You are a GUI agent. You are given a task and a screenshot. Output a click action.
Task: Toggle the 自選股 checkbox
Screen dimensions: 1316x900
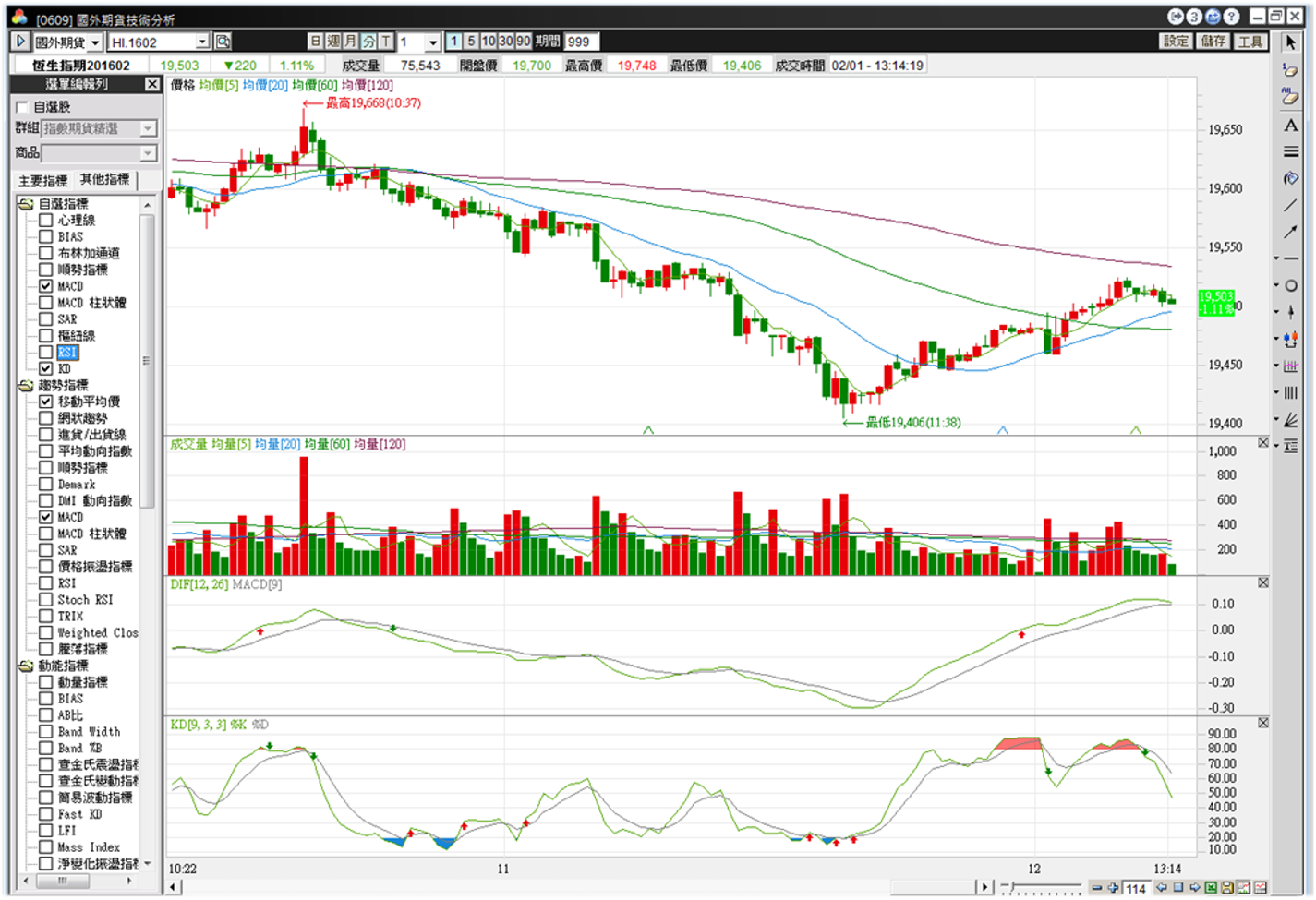pyautogui.click(x=22, y=107)
